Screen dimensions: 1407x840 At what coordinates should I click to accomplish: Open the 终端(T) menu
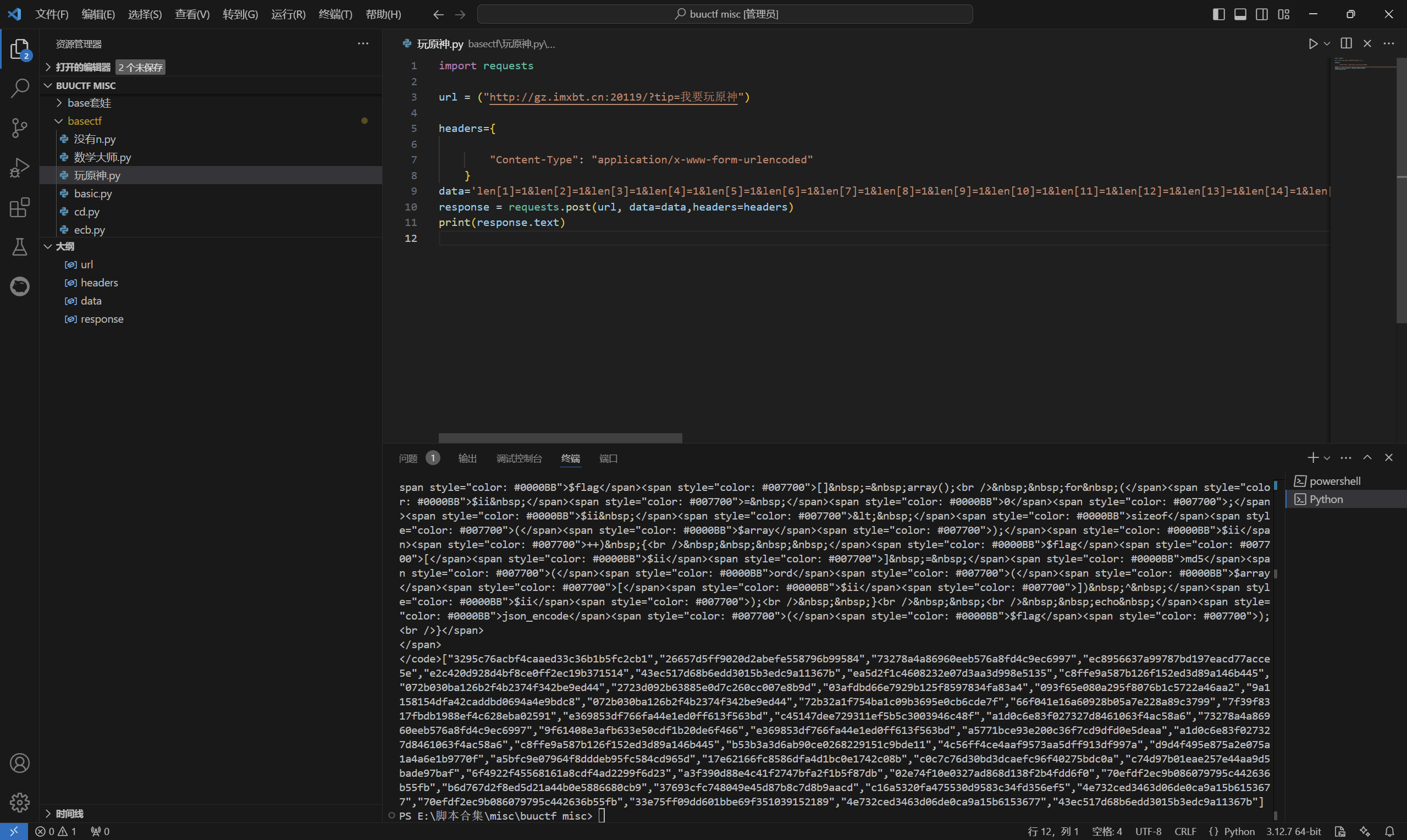tap(335, 14)
